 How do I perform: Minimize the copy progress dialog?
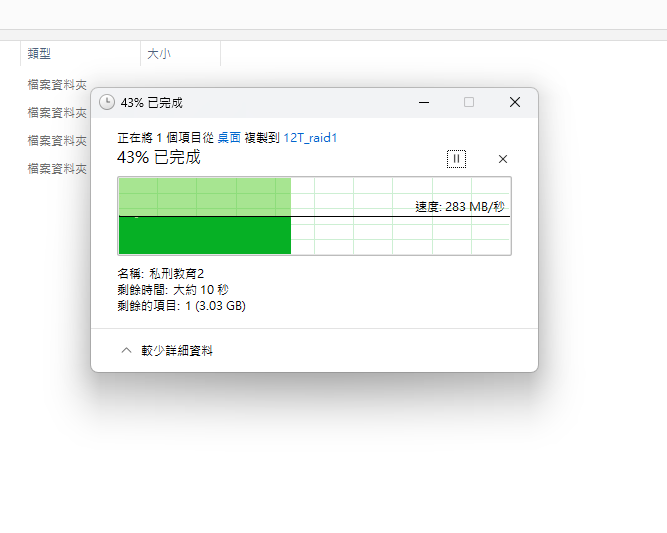click(424, 103)
